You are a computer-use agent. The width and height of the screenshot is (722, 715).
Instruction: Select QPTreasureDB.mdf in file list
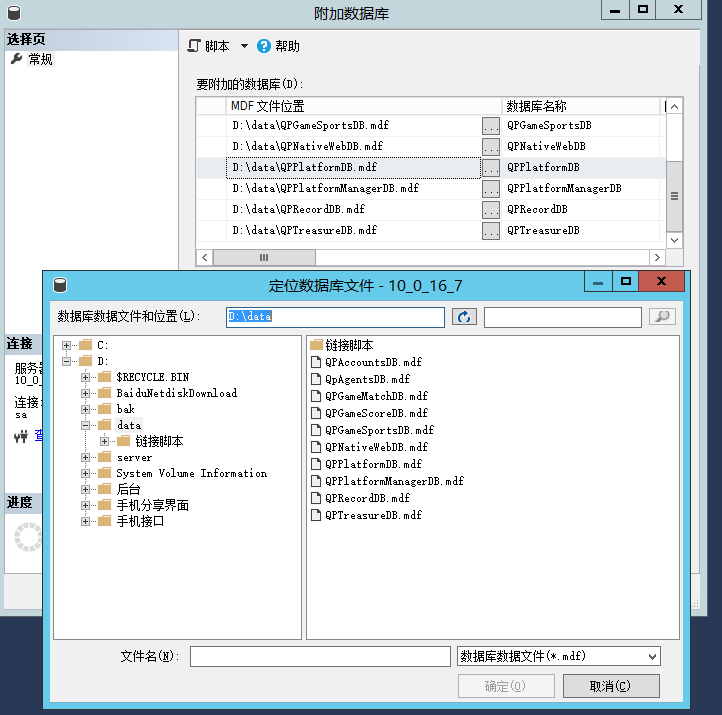point(373,516)
